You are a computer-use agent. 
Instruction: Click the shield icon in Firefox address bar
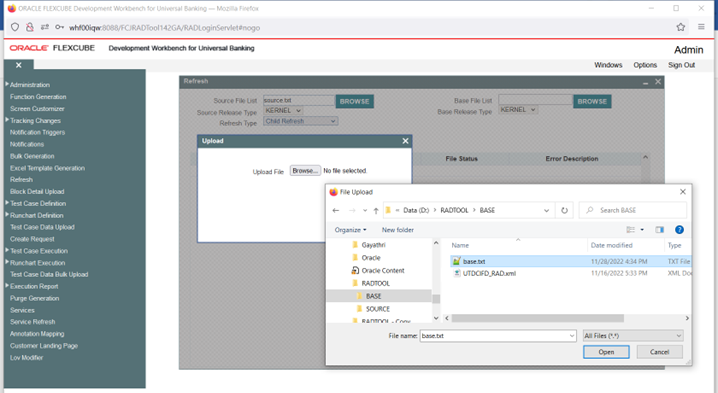coord(15,27)
